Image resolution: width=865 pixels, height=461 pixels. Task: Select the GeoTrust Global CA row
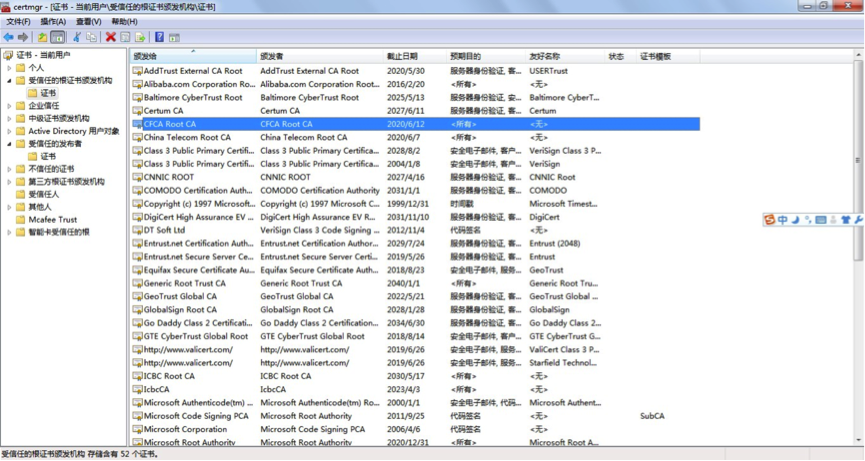tap(416, 297)
